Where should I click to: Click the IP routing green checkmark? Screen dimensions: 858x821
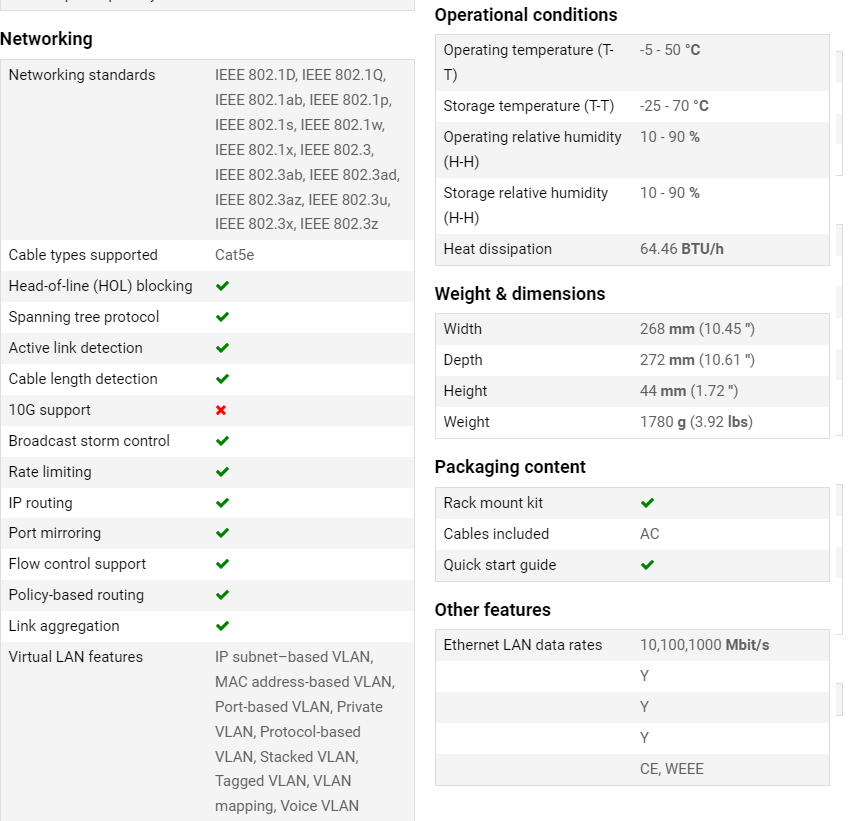pos(222,503)
